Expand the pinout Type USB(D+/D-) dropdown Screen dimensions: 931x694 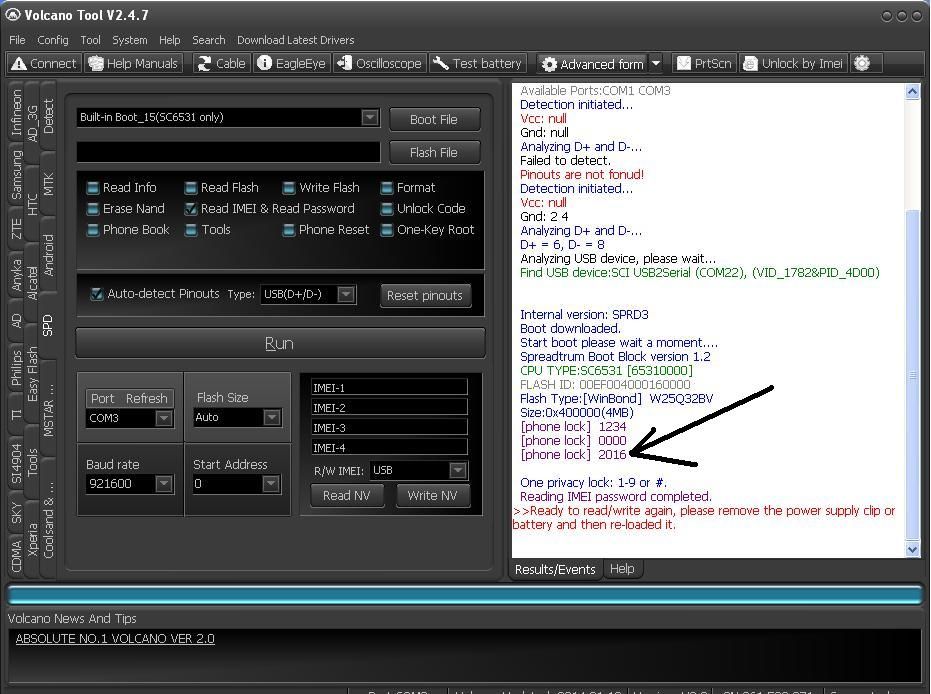(345, 294)
